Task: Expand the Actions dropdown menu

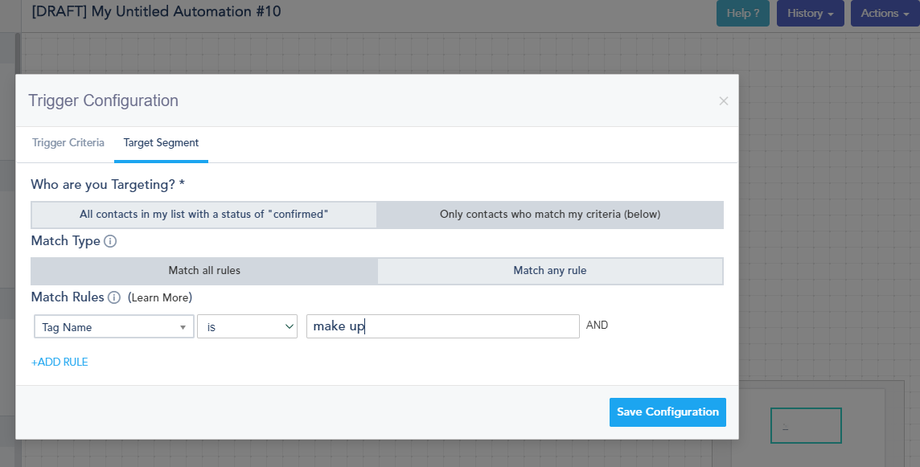Action: click(x=884, y=13)
